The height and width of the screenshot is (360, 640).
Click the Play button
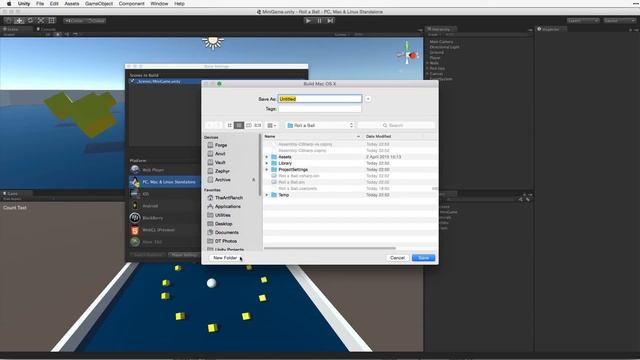[x=308, y=20]
